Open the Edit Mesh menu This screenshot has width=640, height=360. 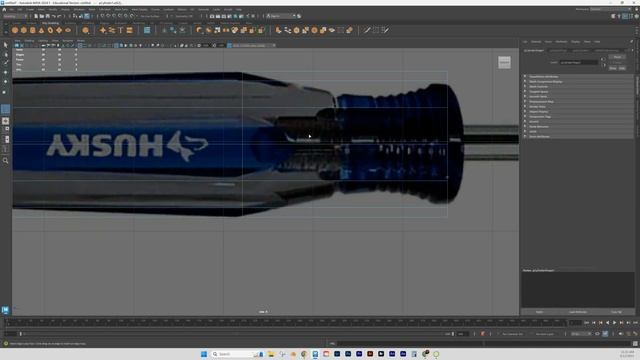(104, 9)
